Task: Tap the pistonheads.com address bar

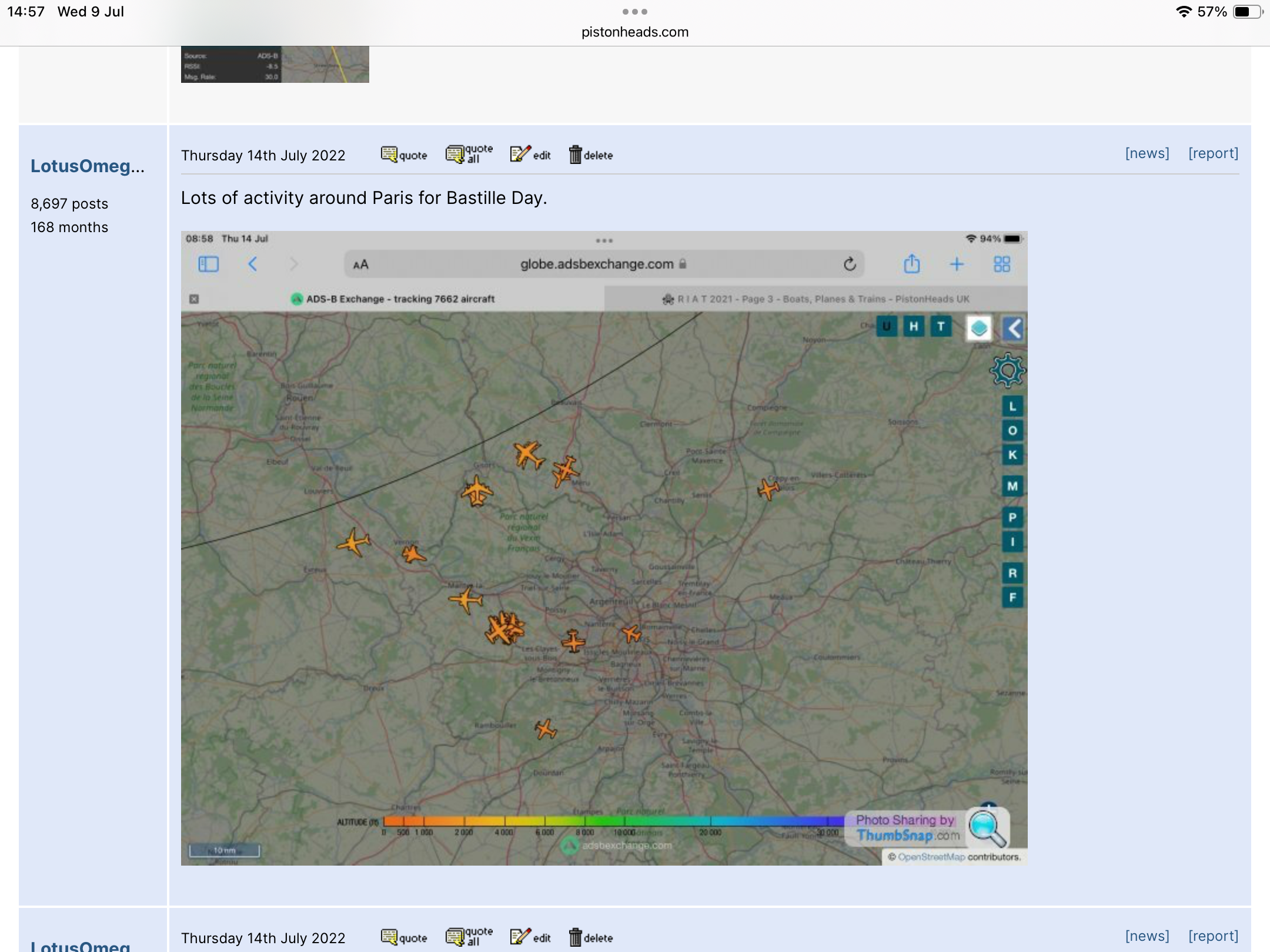Action: pos(635,32)
